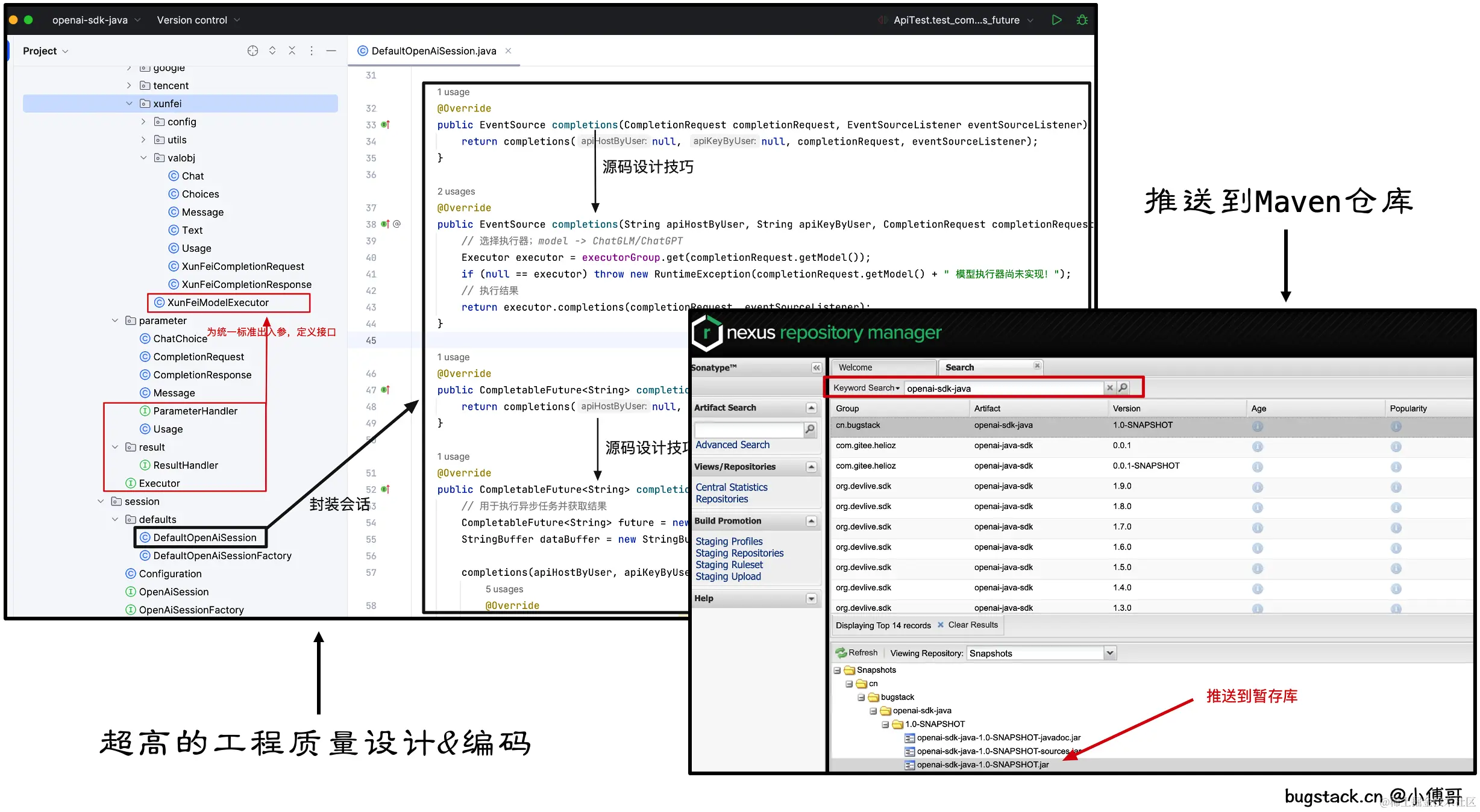Open the Advanced Search link

[732, 445]
